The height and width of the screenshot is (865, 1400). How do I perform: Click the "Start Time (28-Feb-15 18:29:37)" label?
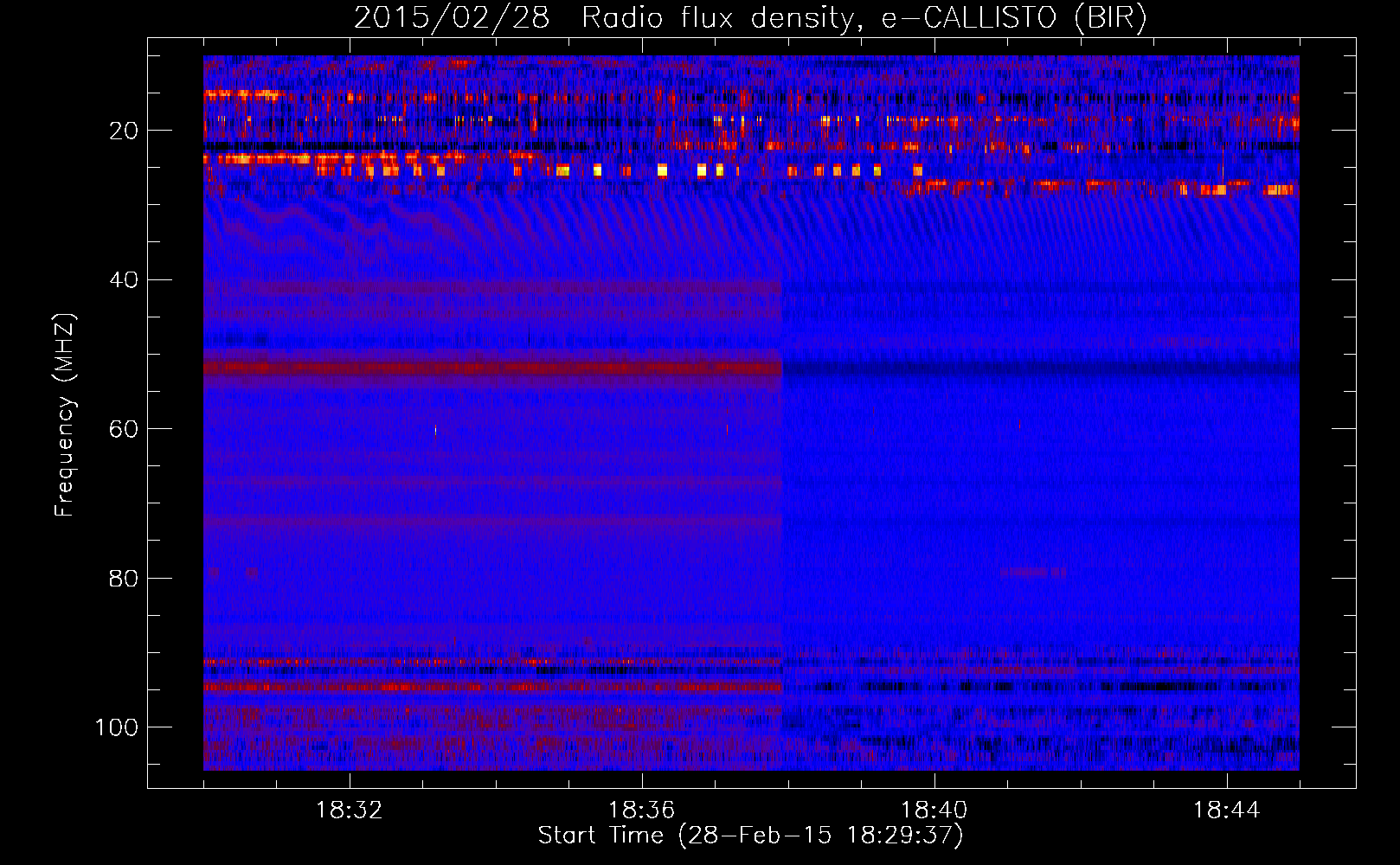click(x=750, y=836)
